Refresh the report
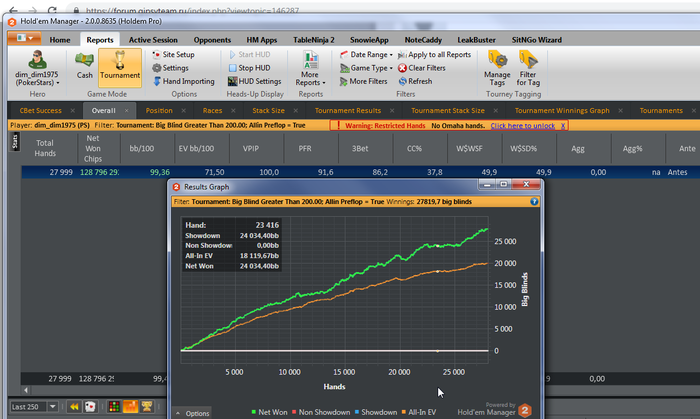The image size is (700, 419). tap(415, 81)
